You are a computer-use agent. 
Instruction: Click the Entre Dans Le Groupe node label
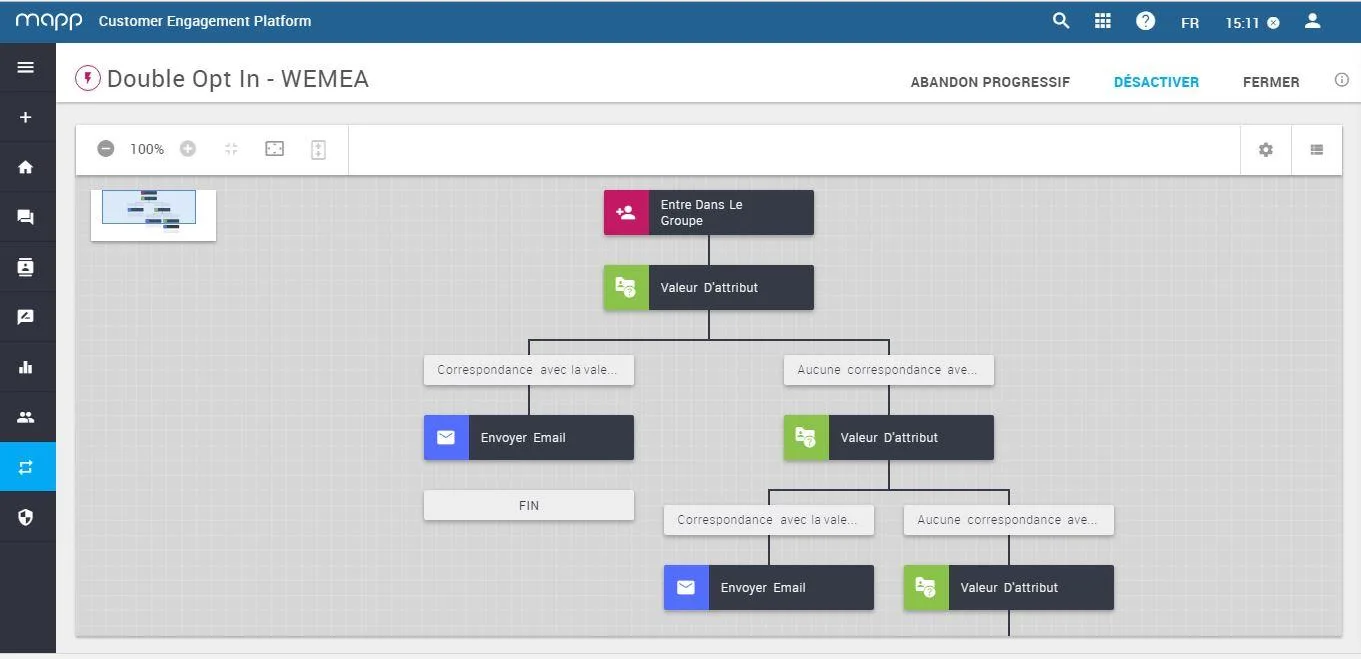point(701,213)
